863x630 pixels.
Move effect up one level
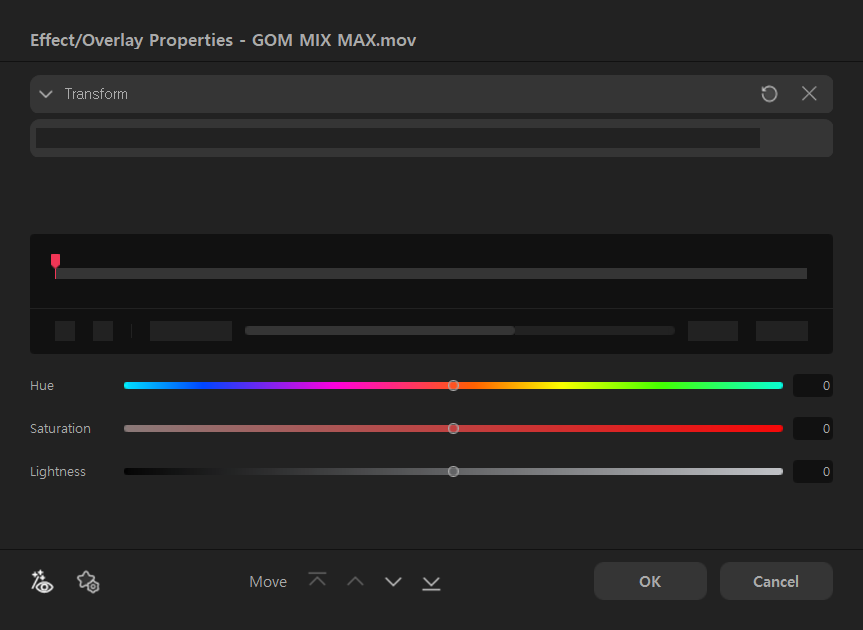tap(355, 581)
